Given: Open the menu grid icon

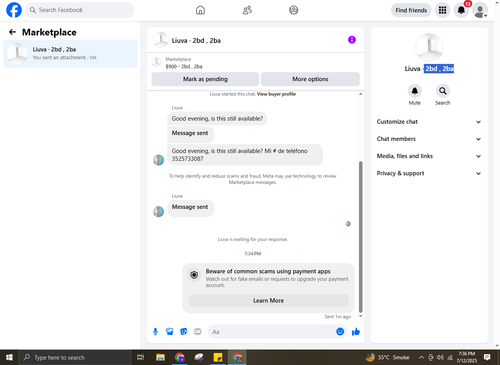Looking at the screenshot, I should click(x=442, y=10).
